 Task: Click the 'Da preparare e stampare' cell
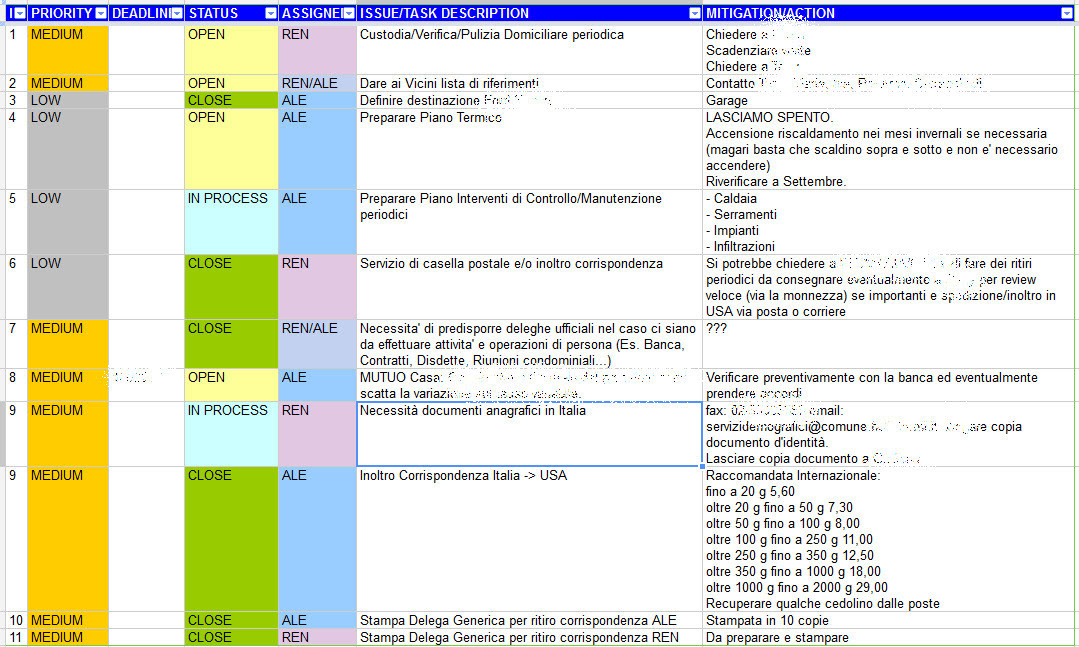point(890,637)
